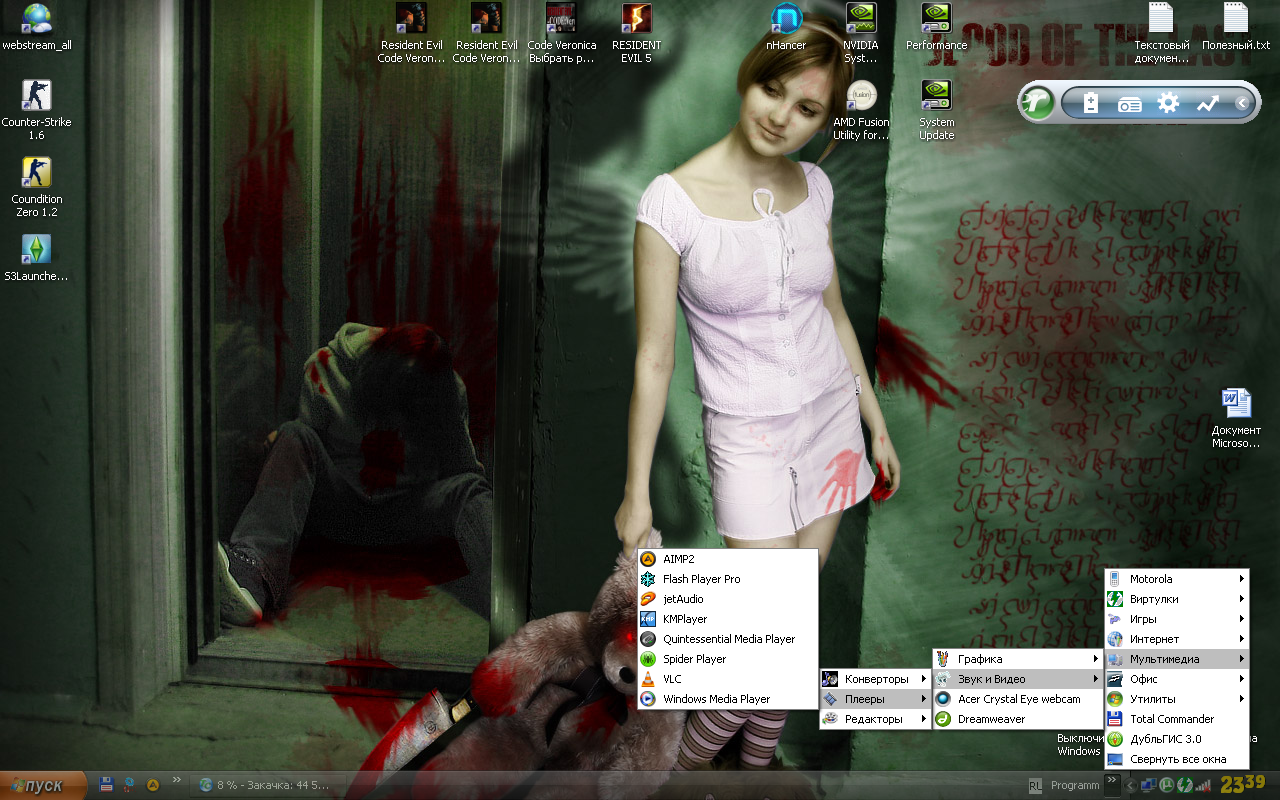The width and height of the screenshot is (1280, 800).
Task: Expand the Редакторы submenu
Action: (875, 719)
